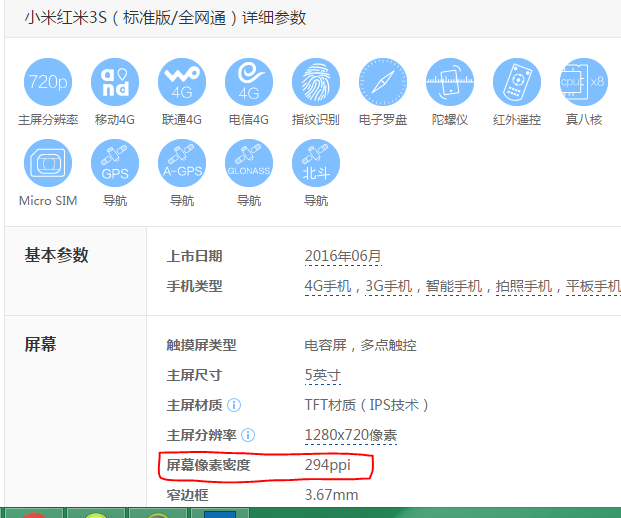Click the 真八核 label
Image resolution: width=621 pixels, height=518 pixels.
[584, 120]
